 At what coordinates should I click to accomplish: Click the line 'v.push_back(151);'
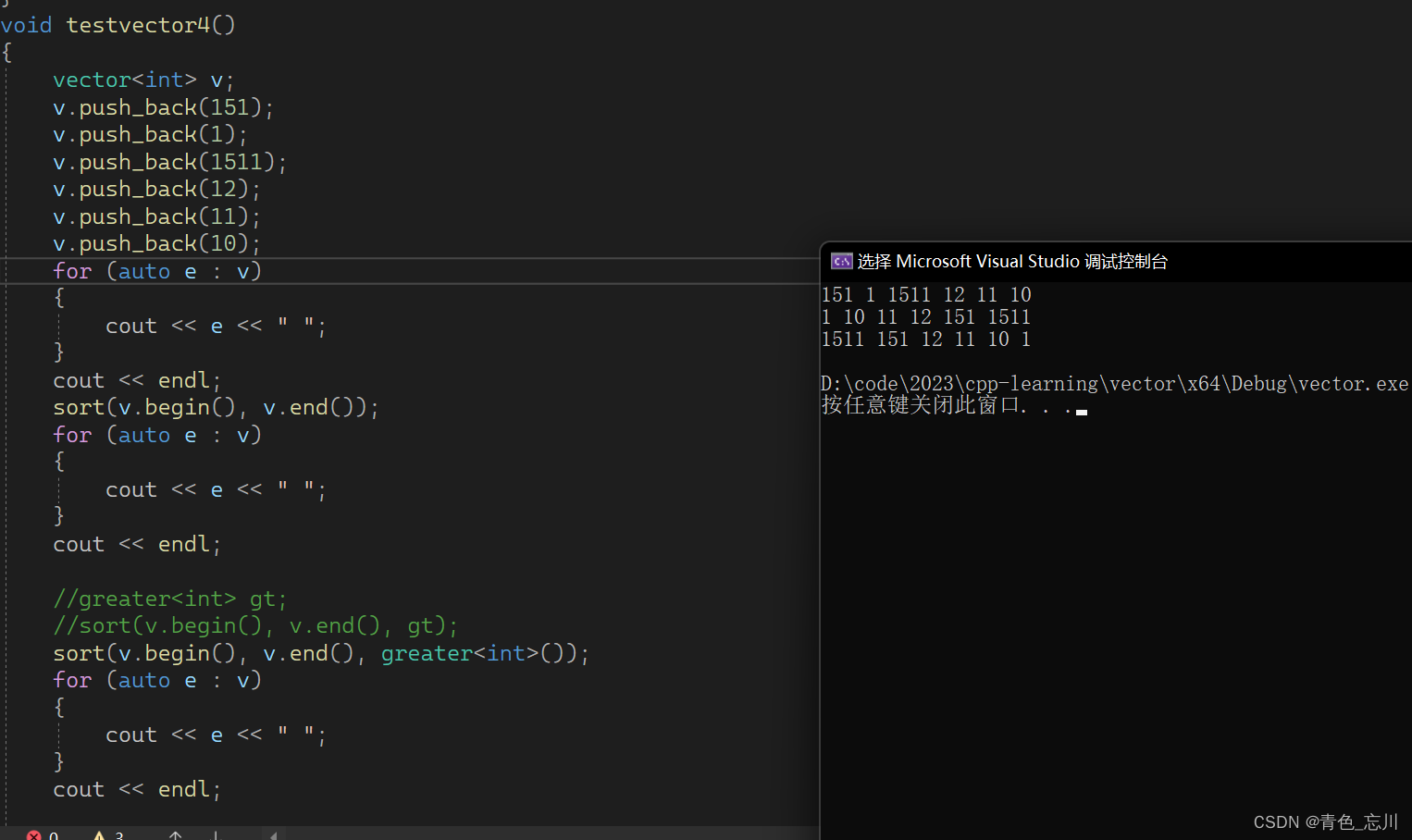163,108
